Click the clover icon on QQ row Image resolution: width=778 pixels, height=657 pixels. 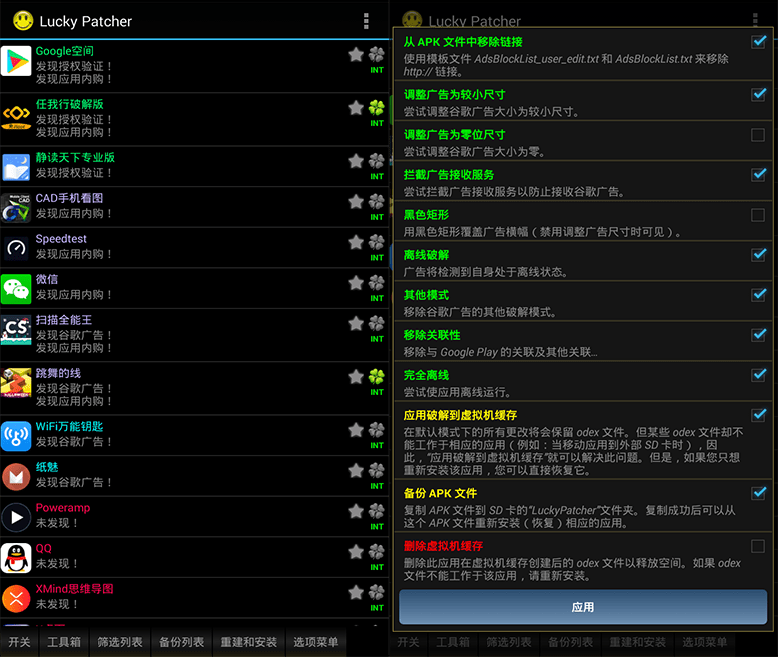(377, 552)
